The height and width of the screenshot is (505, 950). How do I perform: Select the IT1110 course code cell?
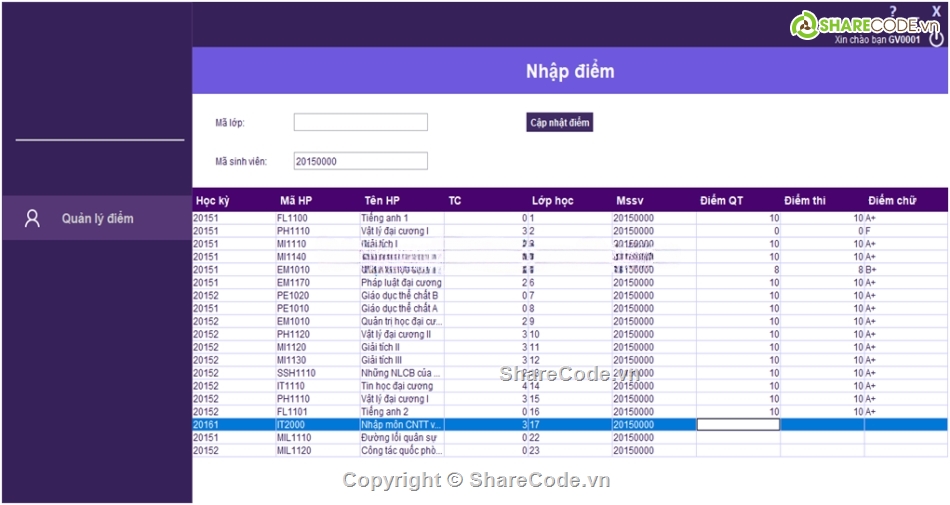pyautogui.click(x=318, y=386)
